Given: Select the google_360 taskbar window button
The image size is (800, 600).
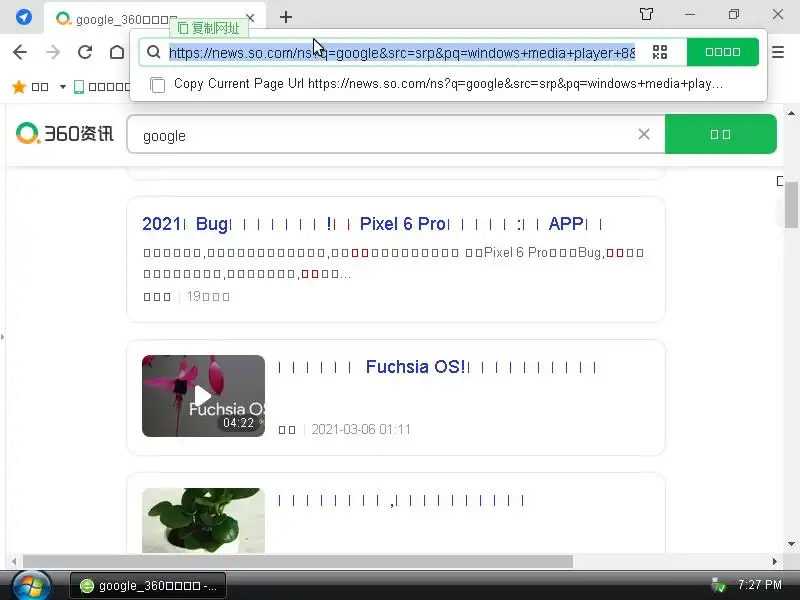Looking at the screenshot, I should coord(148,586).
